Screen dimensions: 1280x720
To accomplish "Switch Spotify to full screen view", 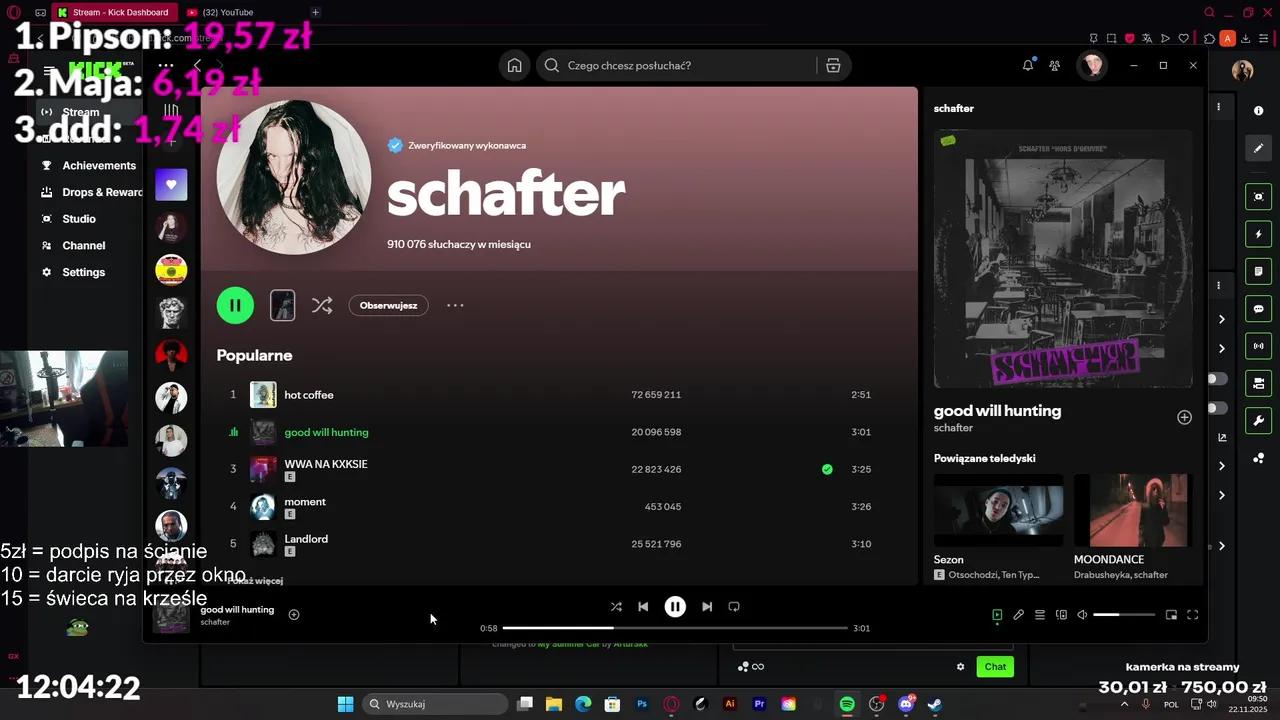I will (x=1193, y=615).
